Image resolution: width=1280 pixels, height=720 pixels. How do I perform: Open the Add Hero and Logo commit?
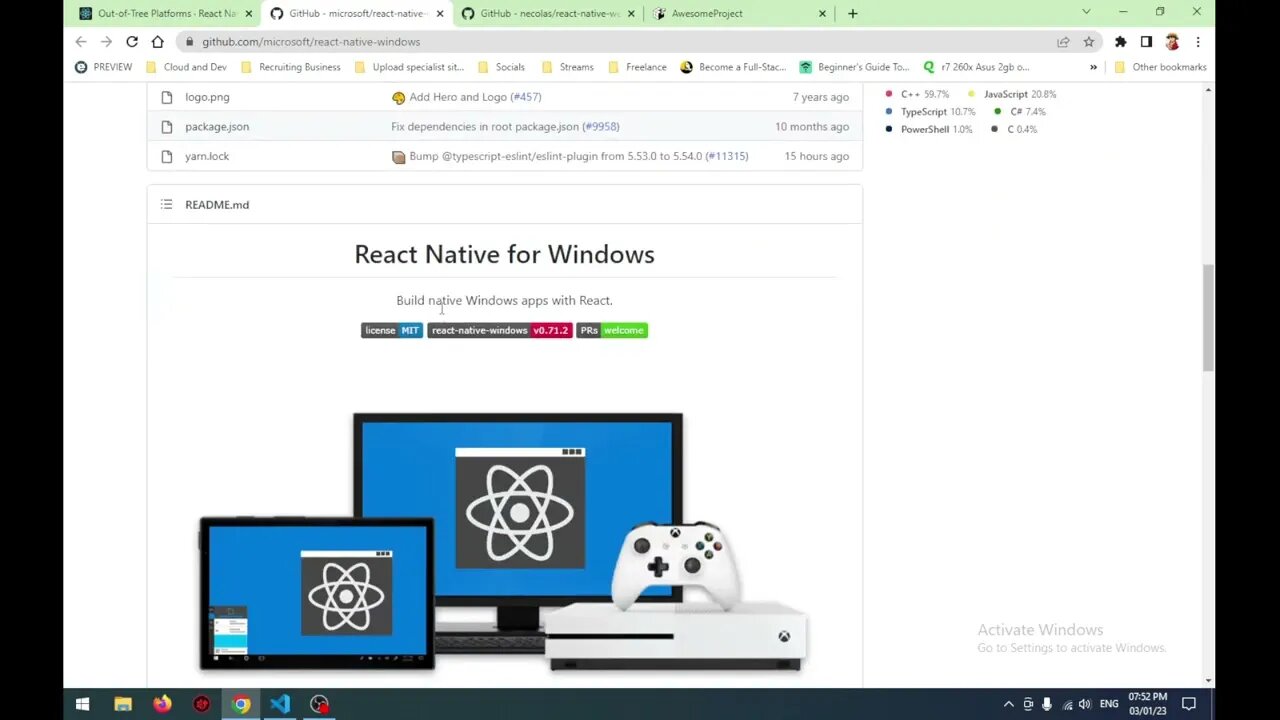tap(458, 97)
